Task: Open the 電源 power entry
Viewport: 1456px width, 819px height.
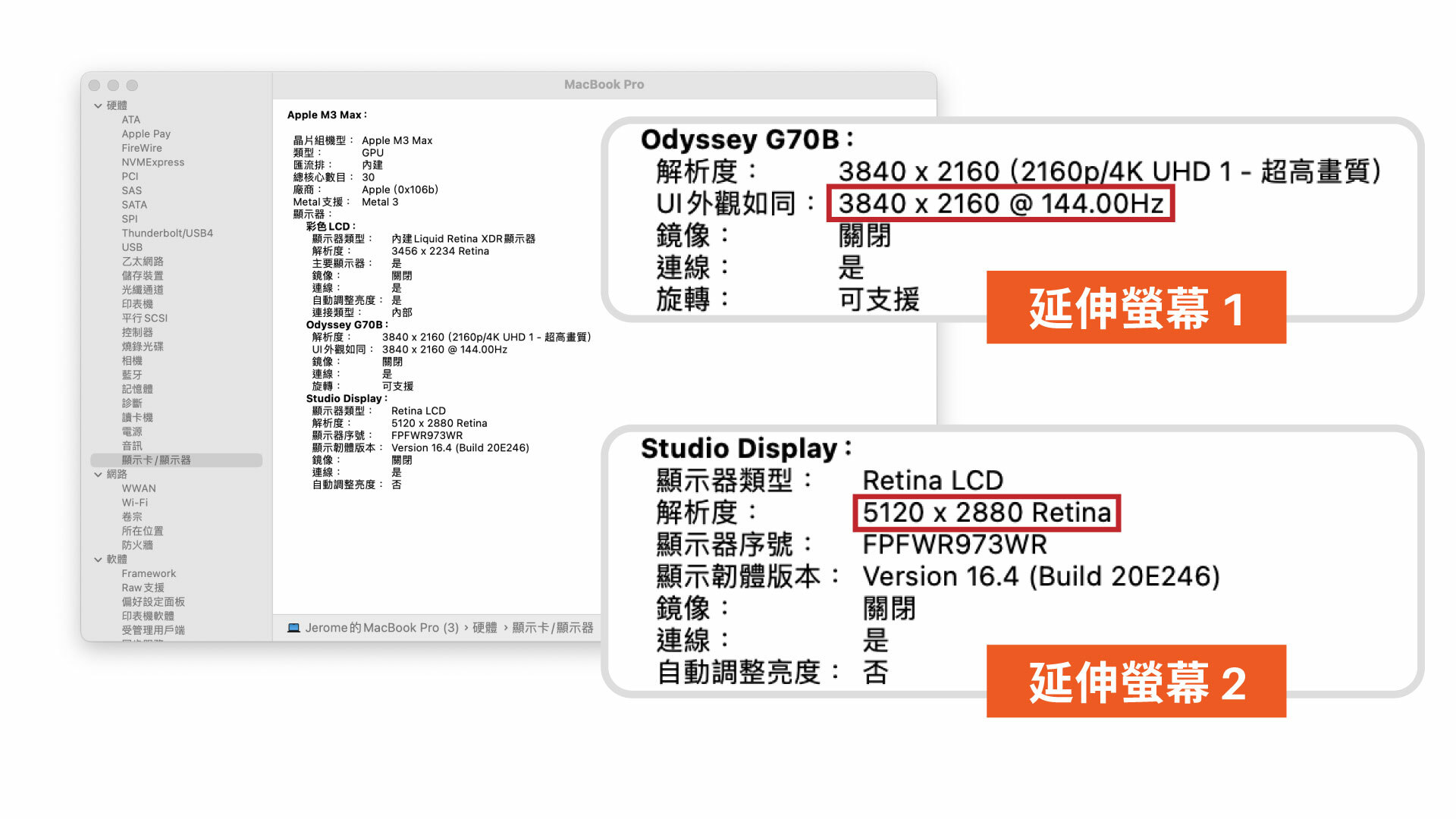Action: point(132,431)
